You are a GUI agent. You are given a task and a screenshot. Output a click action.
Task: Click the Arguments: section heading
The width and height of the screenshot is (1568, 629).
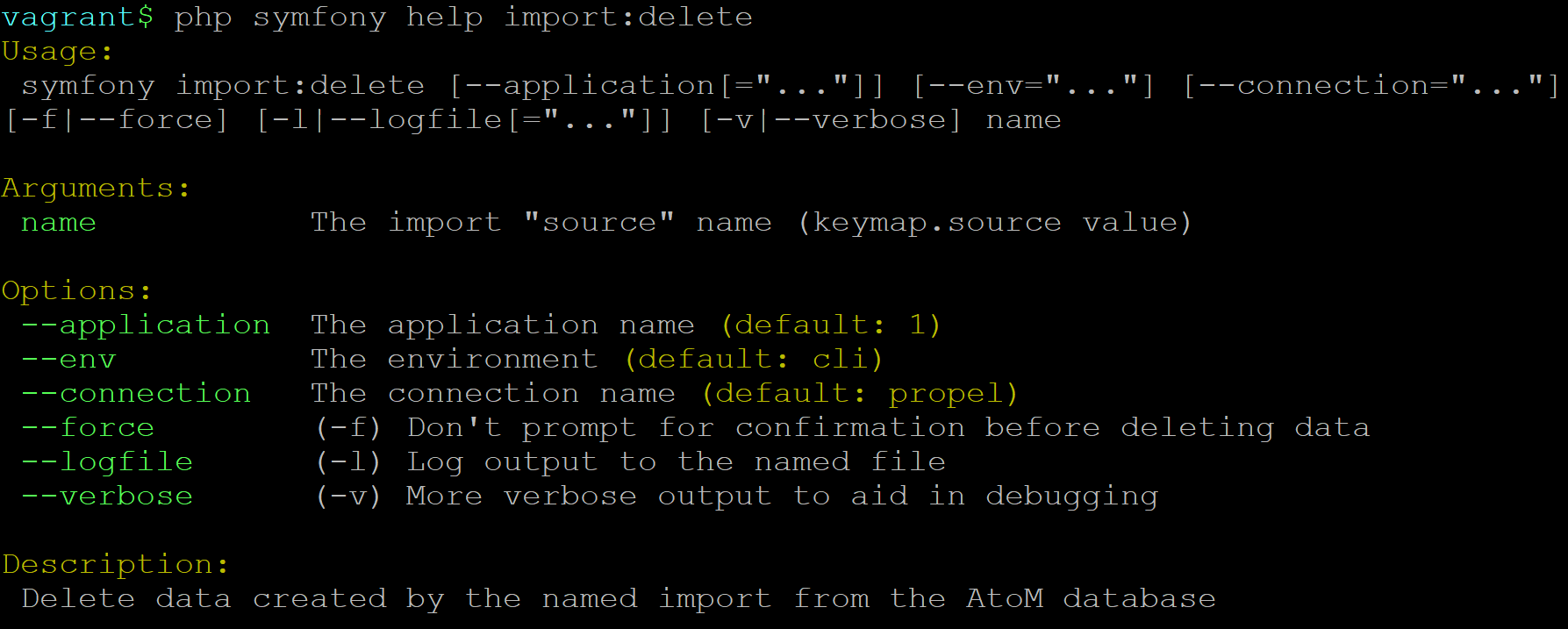tap(96, 188)
